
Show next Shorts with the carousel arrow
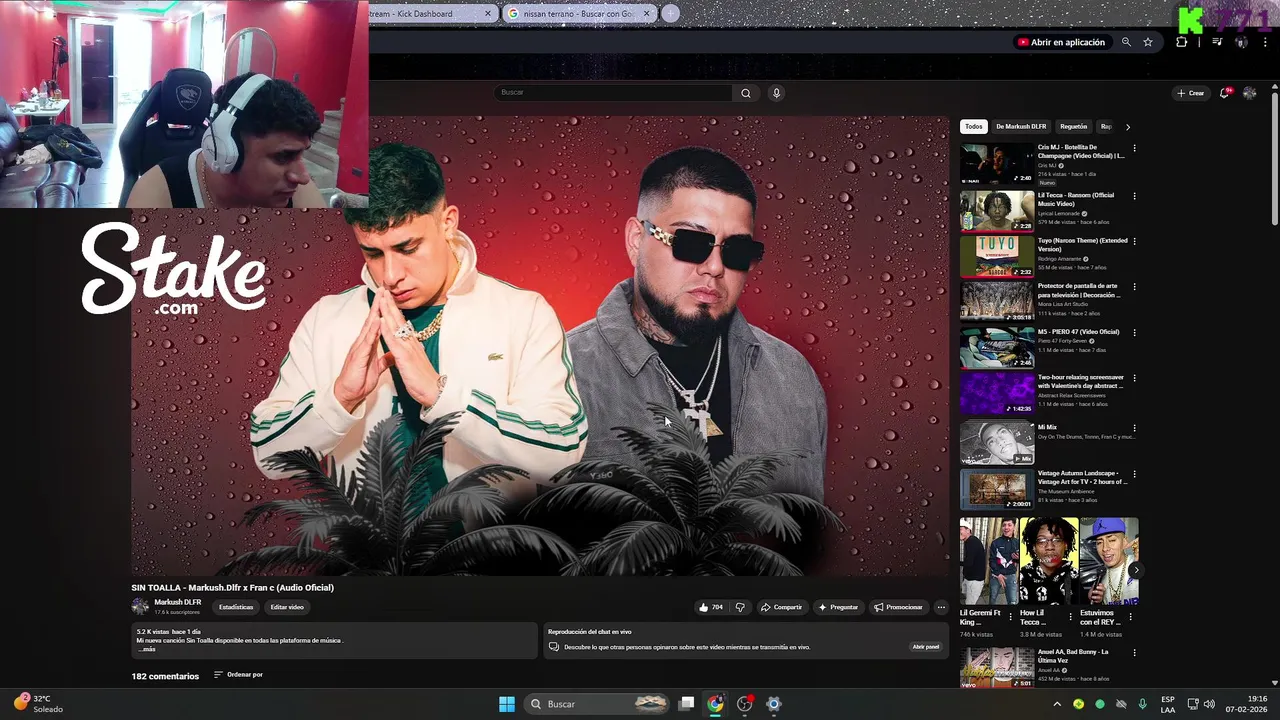[1135, 570]
